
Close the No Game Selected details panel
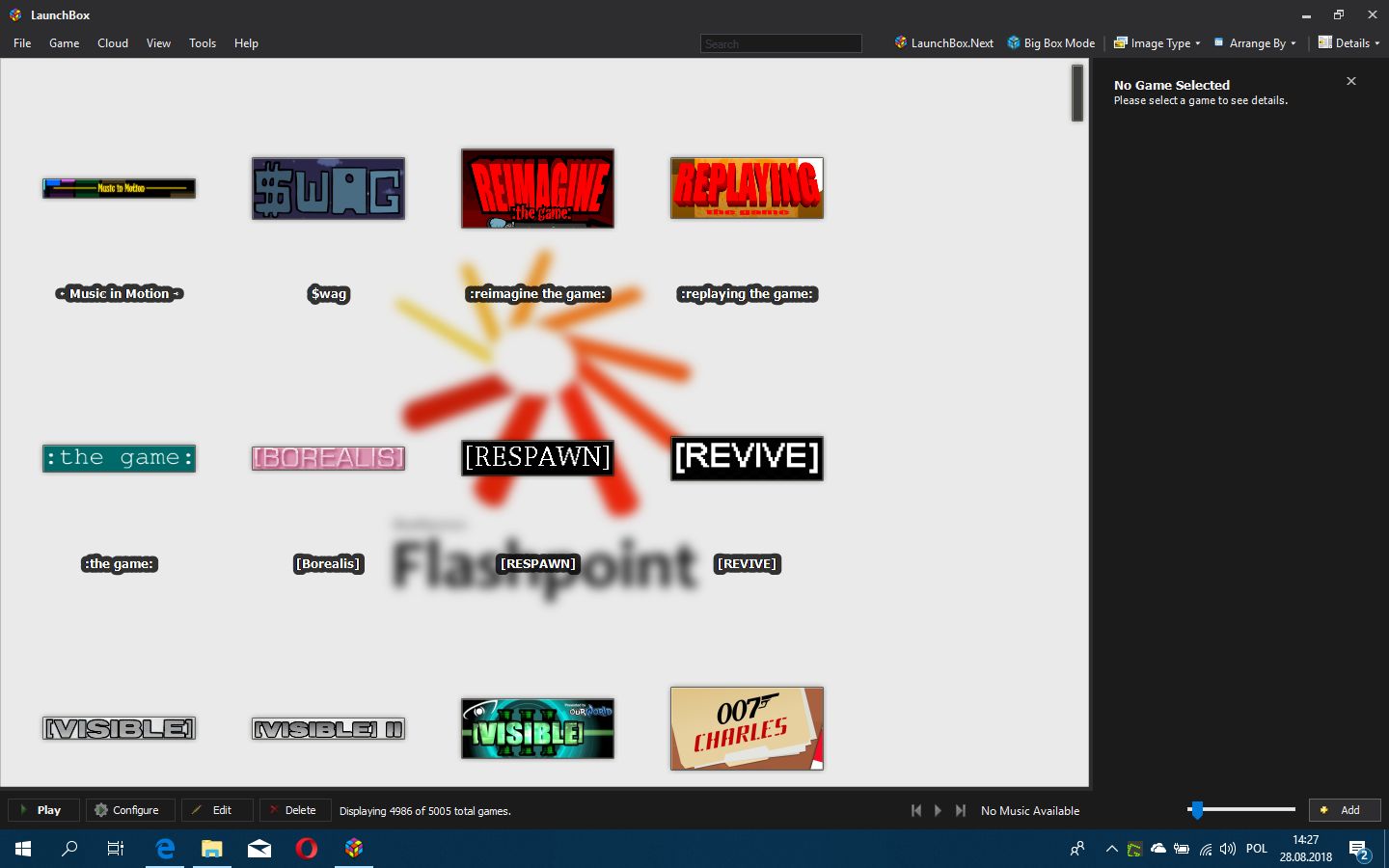1351,82
